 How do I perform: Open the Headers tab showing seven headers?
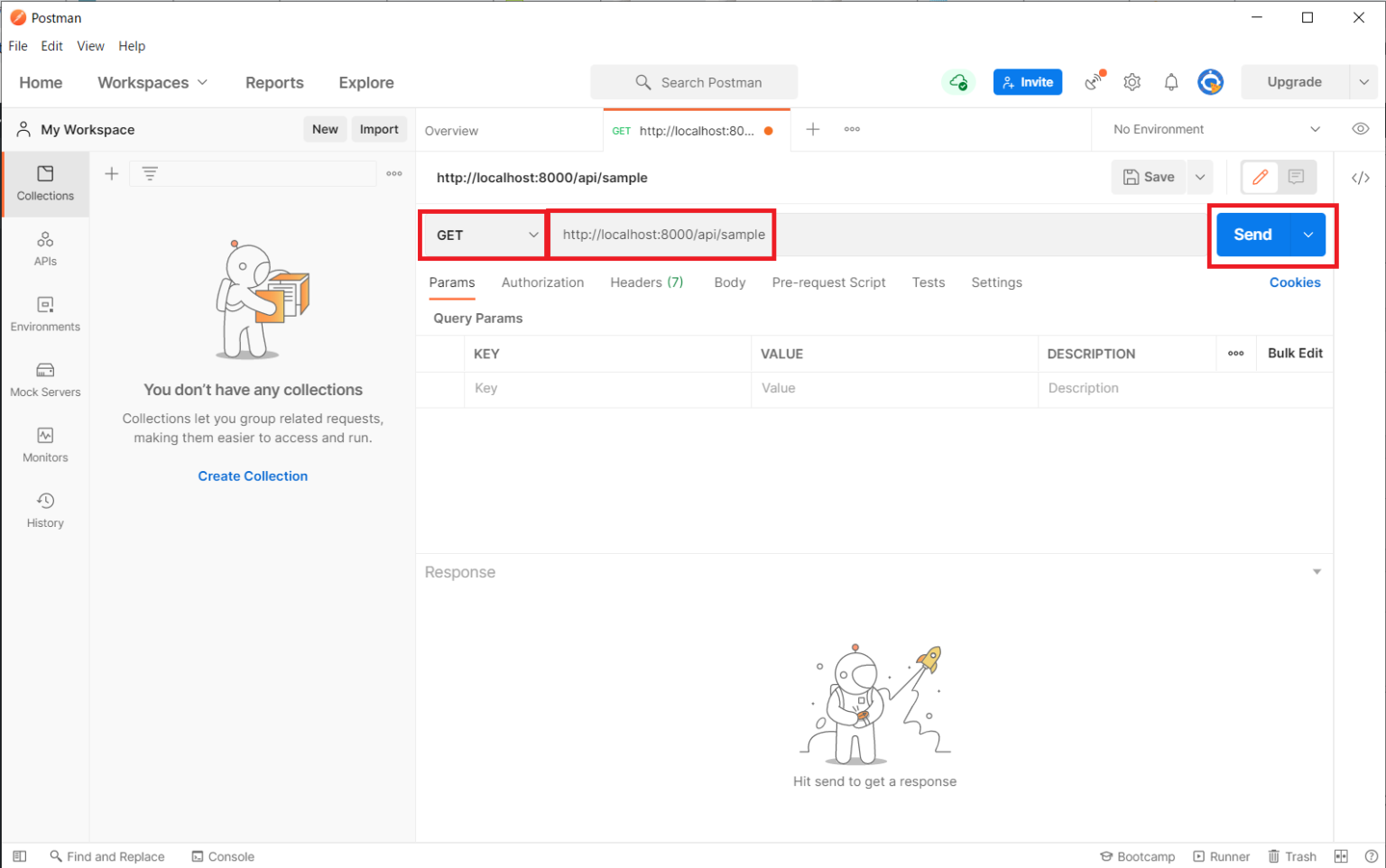point(646,282)
